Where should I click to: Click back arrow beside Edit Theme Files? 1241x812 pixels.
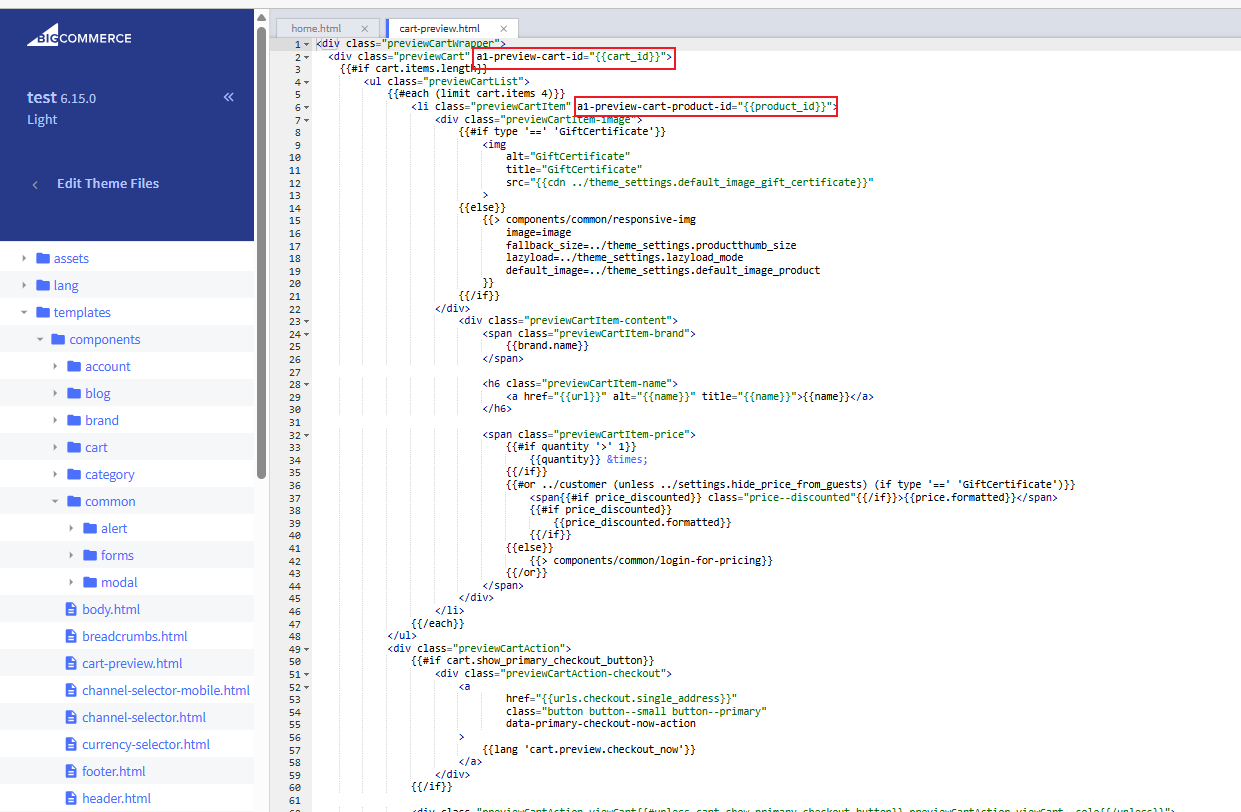pos(36,184)
